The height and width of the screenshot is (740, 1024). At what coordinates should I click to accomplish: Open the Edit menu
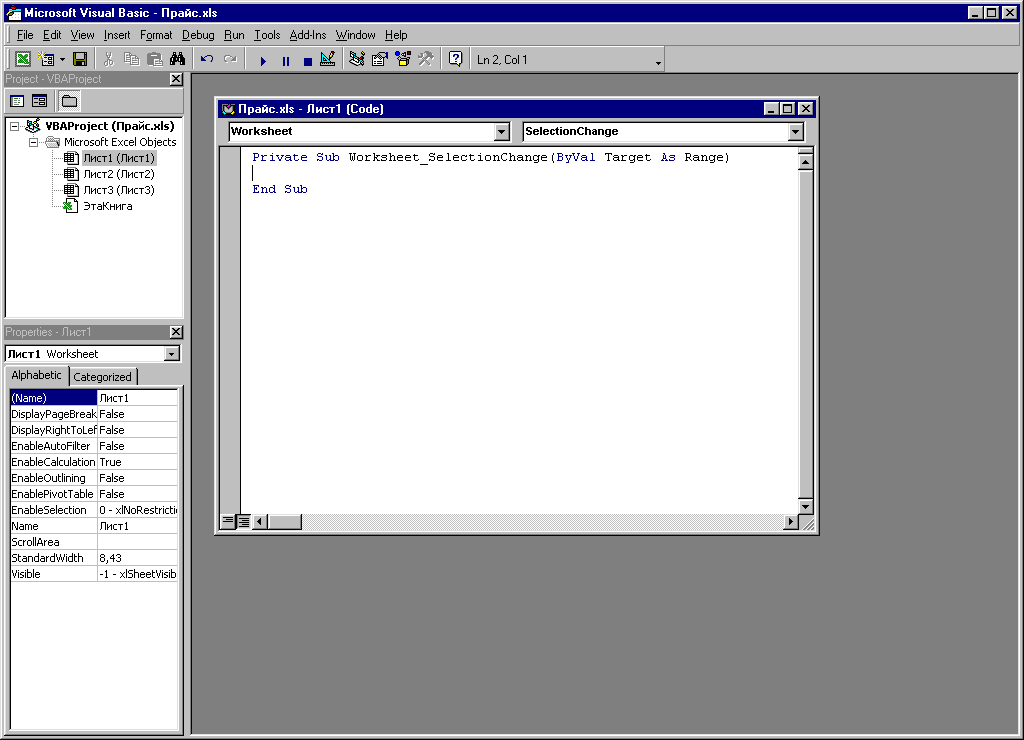point(52,35)
